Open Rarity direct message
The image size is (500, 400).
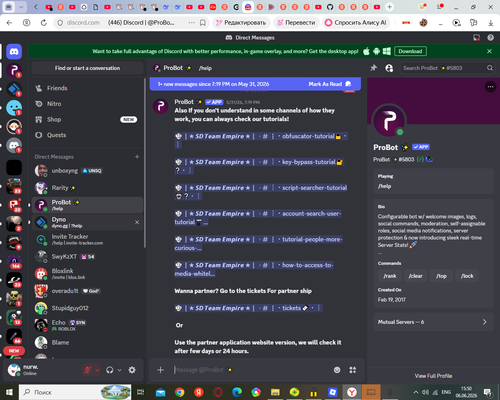point(87,188)
